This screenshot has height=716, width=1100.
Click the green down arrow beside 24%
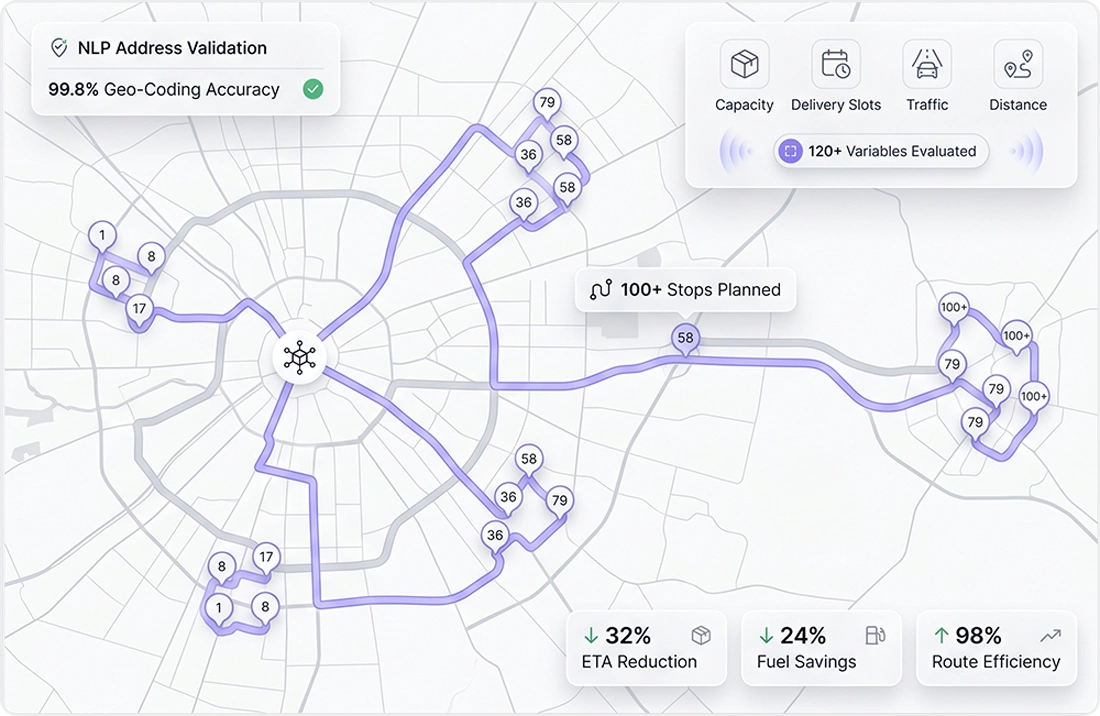coord(766,635)
